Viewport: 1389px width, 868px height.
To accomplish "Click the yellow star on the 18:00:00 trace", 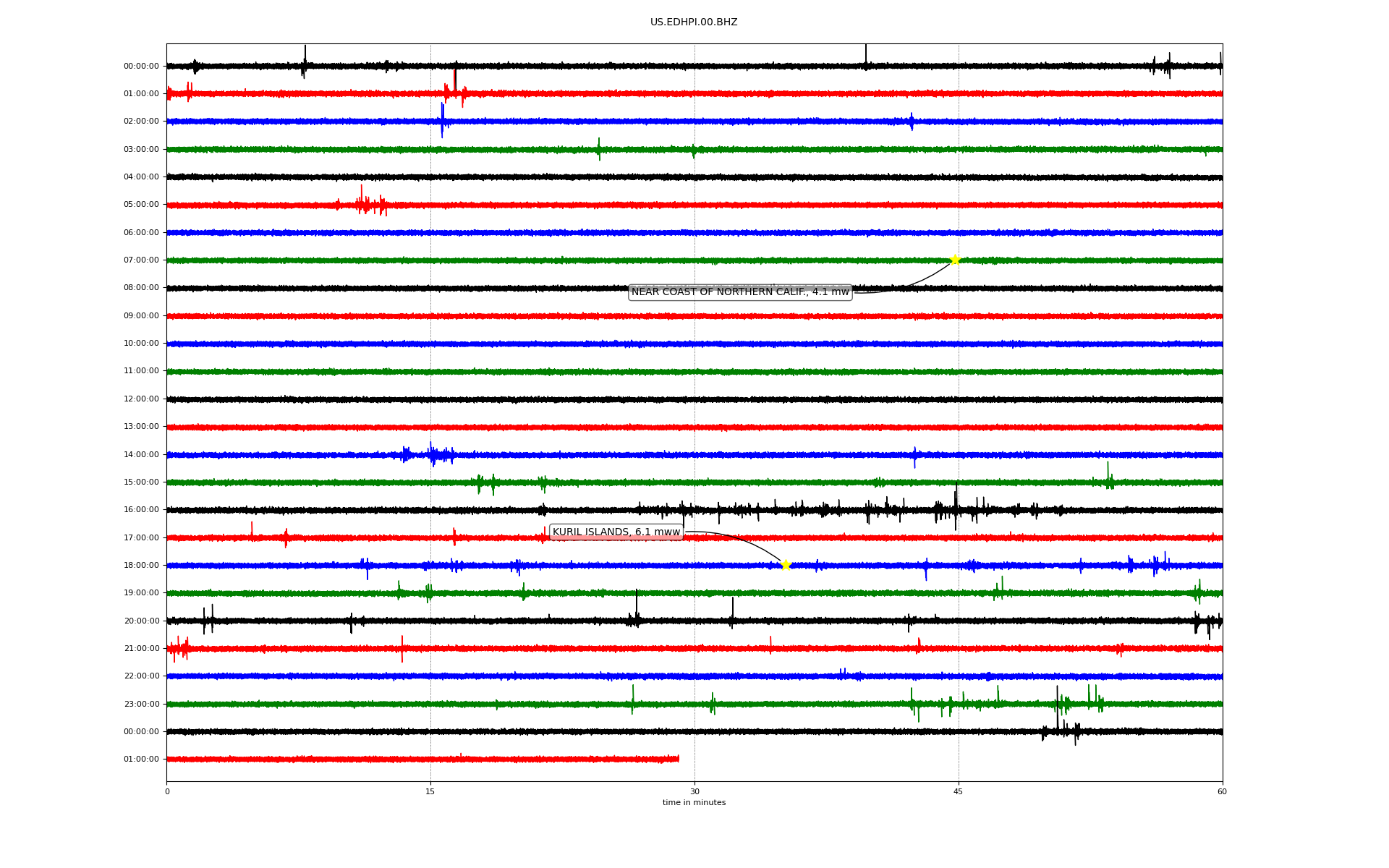I will (x=786, y=565).
